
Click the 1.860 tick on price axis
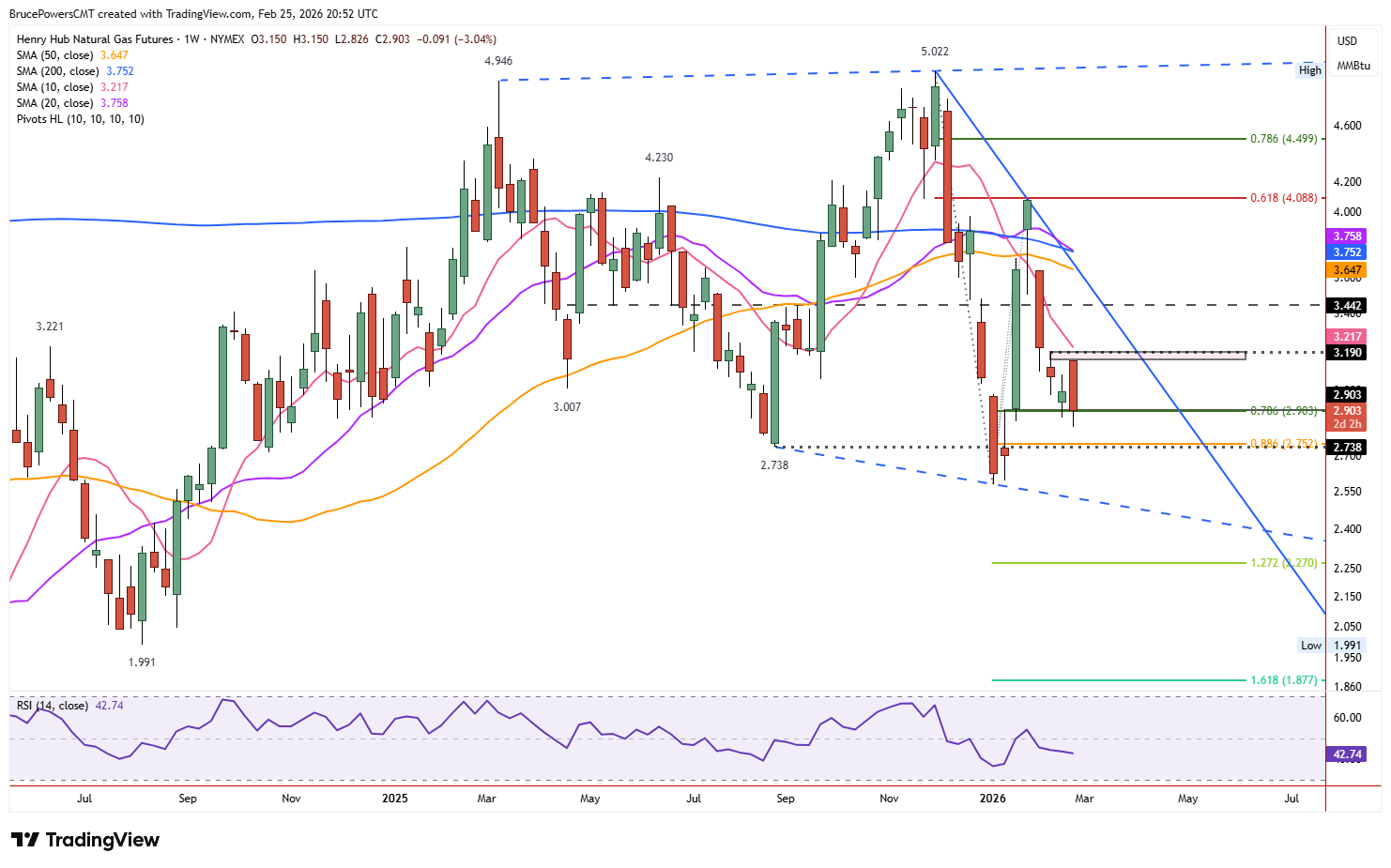pos(1347,687)
